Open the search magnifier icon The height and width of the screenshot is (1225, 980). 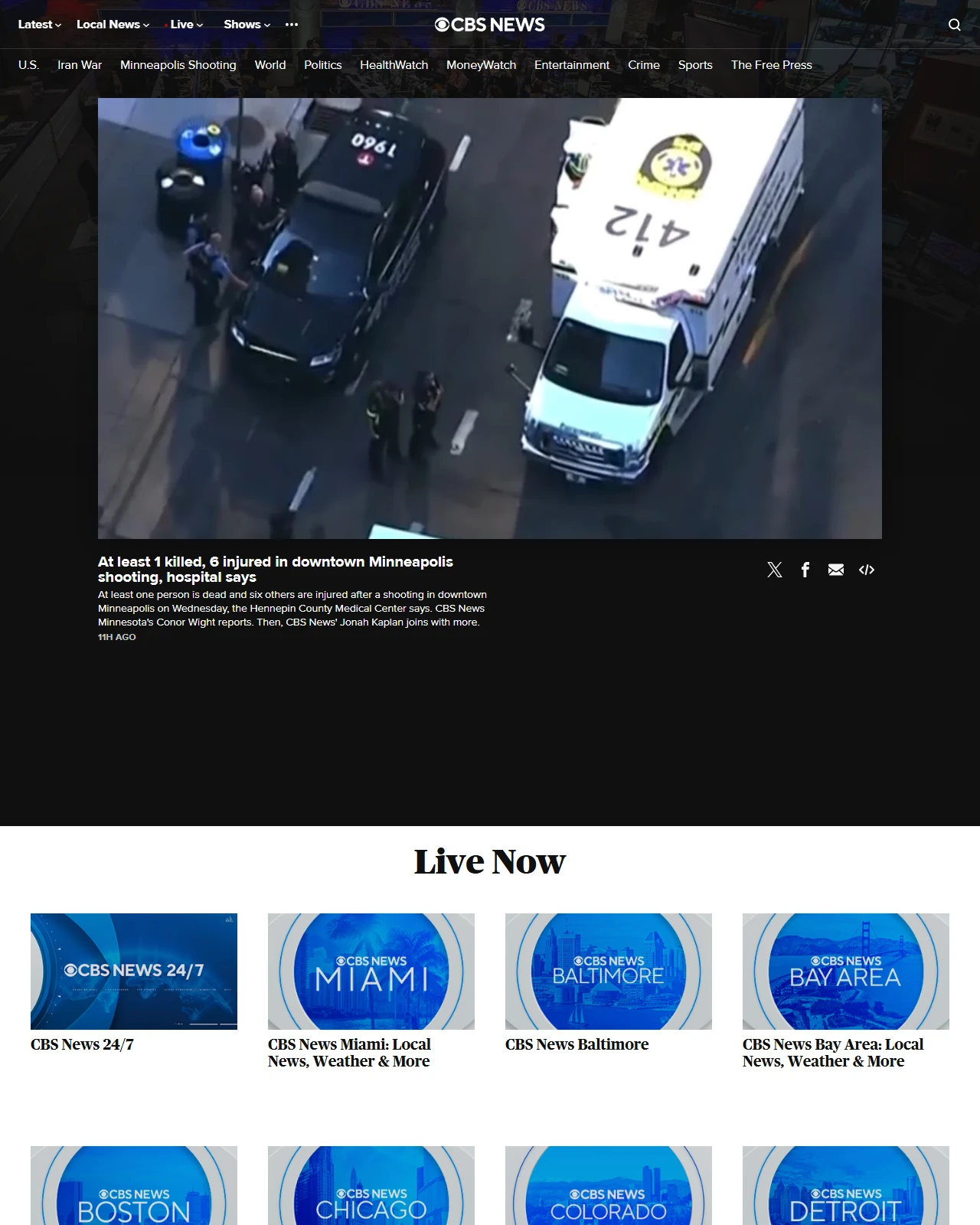pyautogui.click(x=954, y=24)
